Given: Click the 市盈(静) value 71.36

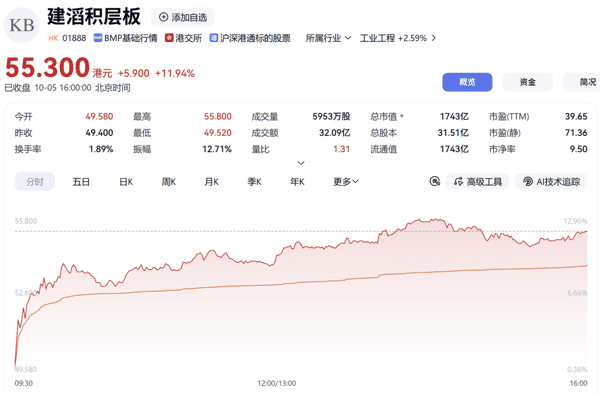Looking at the screenshot, I should click(x=576, y=133).
